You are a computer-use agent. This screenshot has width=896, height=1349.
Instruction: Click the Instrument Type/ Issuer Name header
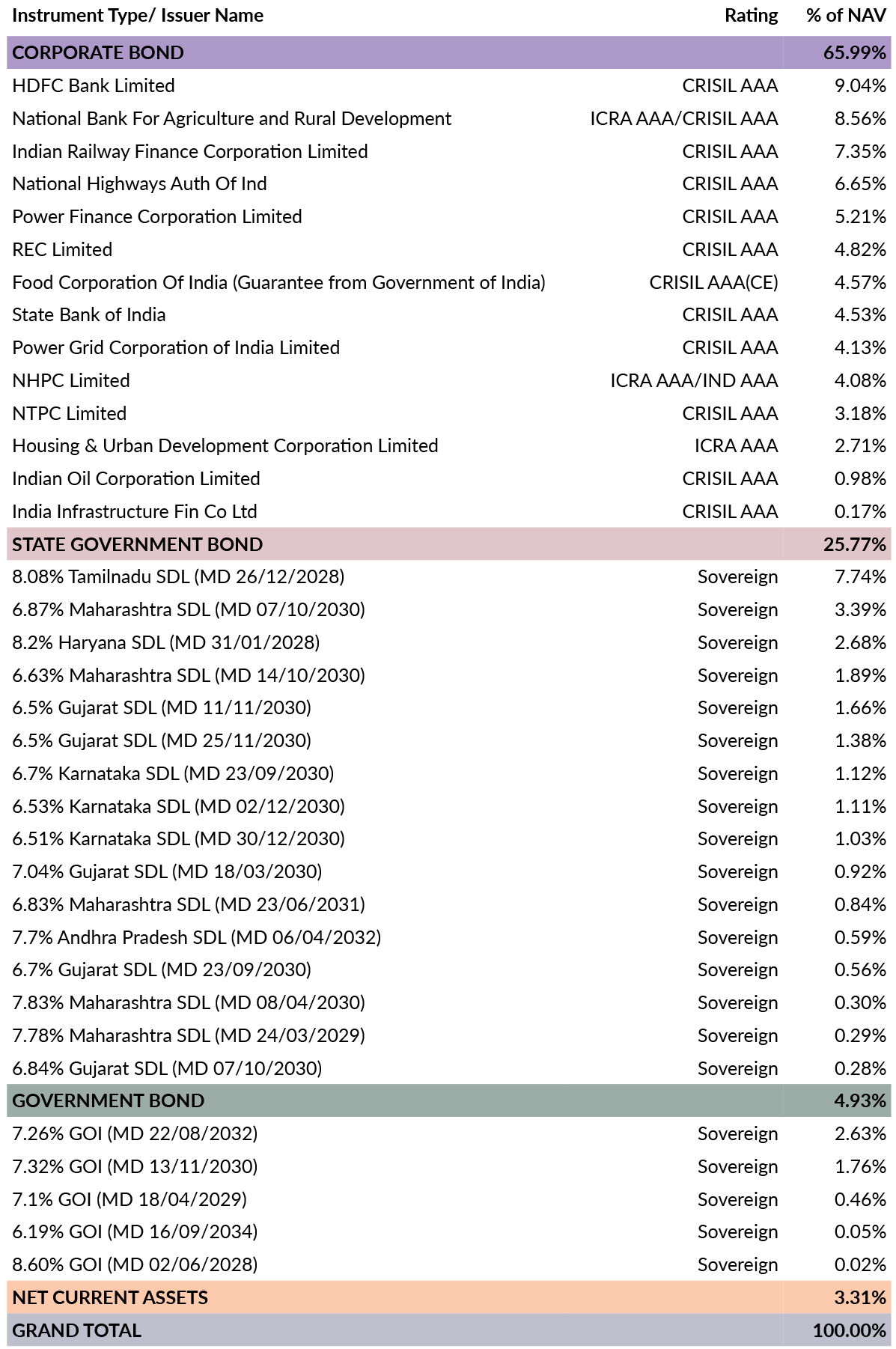click(138, 16)
